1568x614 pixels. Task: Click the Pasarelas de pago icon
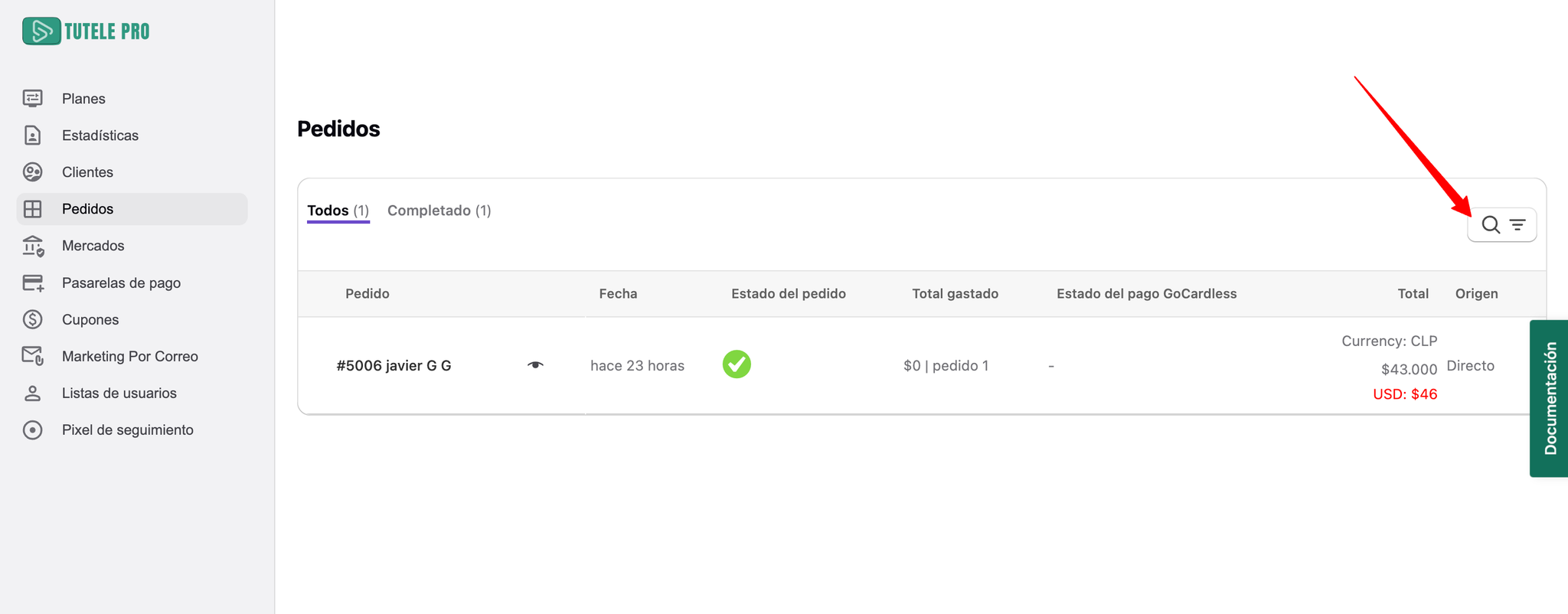pos(33,283)
